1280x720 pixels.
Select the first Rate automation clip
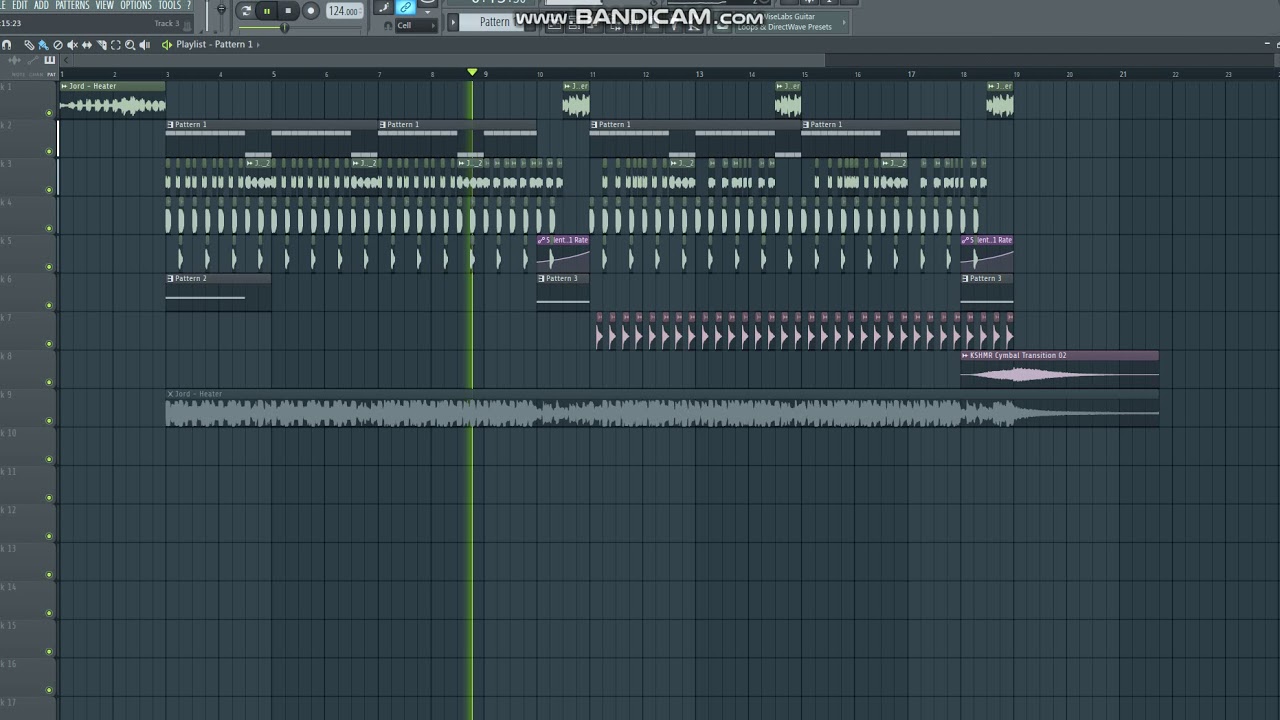(x=563, y=254)
